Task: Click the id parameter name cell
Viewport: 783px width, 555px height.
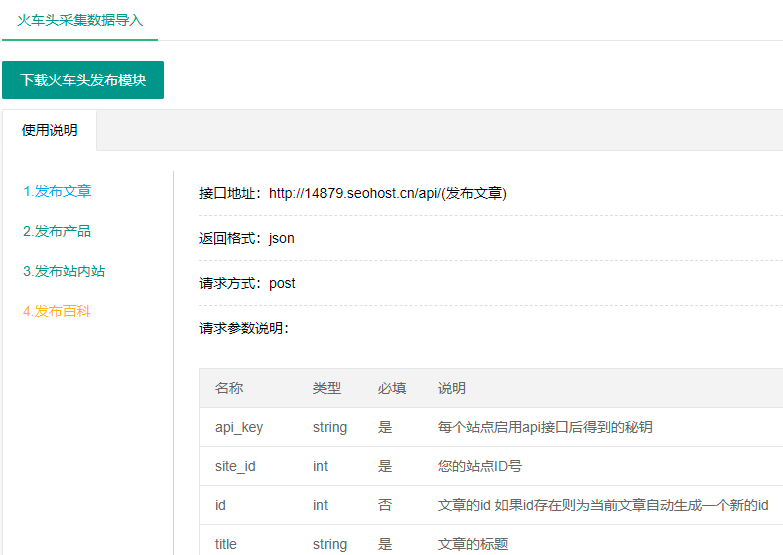Action: pyautogui.click(x=220, y=505)
